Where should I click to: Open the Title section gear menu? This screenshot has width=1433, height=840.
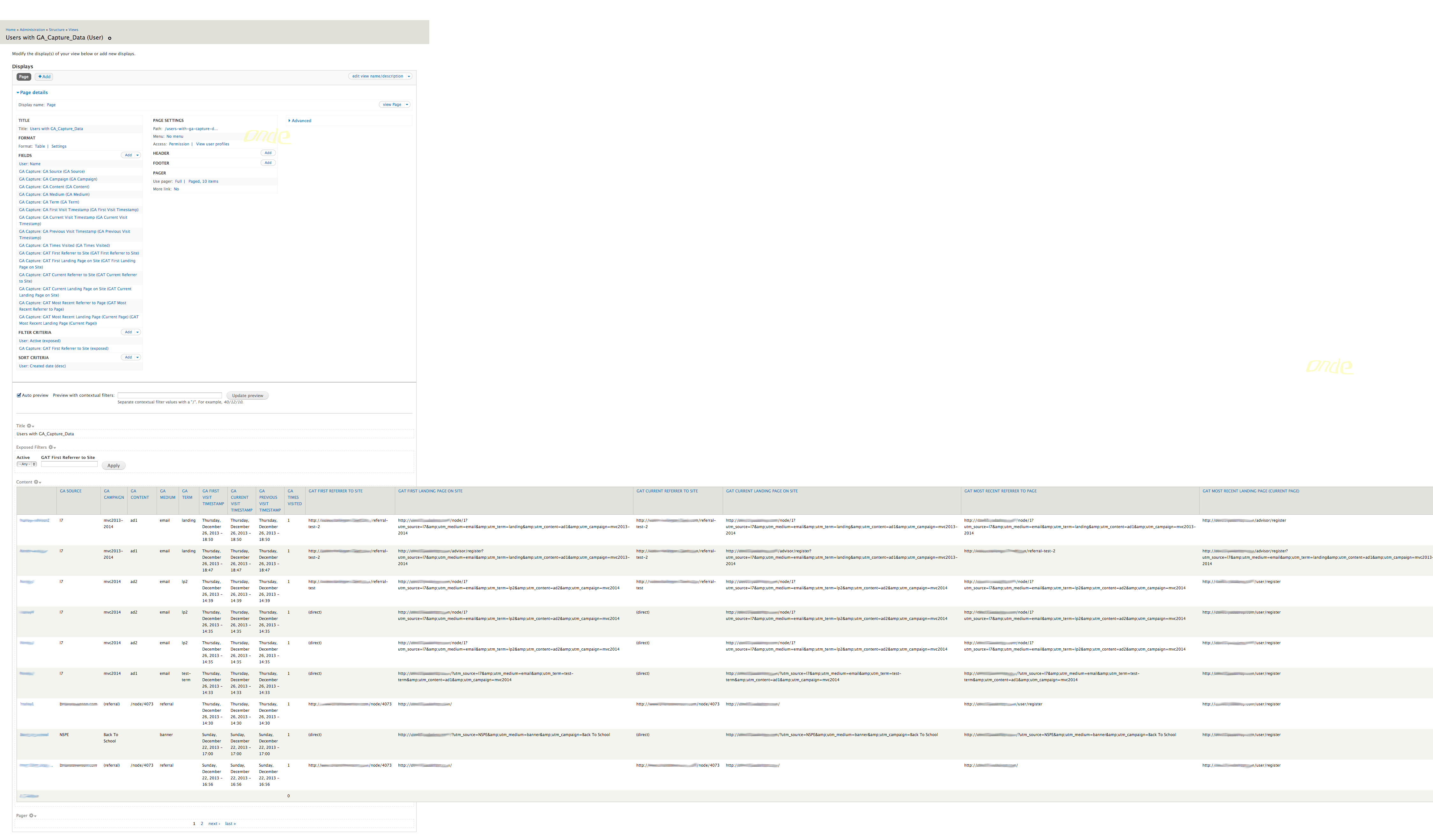(31, 426)
